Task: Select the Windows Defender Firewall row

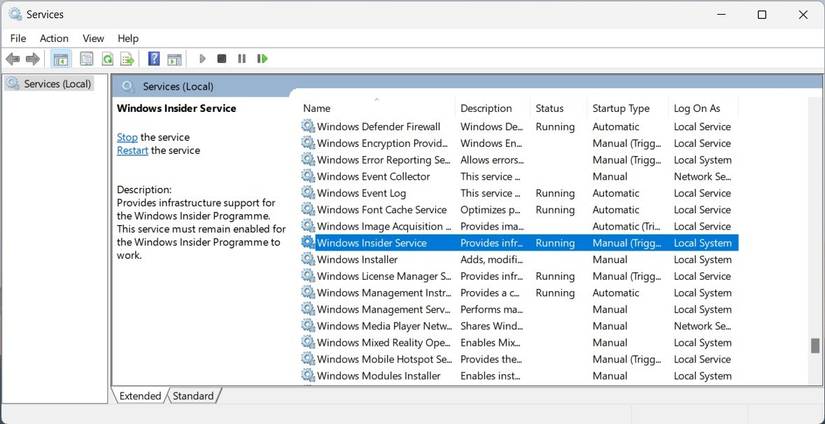Action: coord(519,127)
